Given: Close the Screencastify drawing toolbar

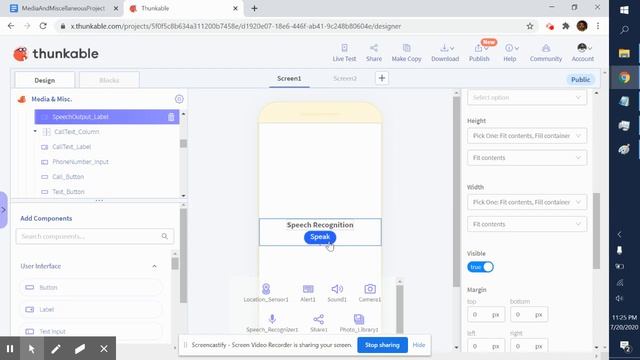Looking at the screenshot, I should pos(104,349).
